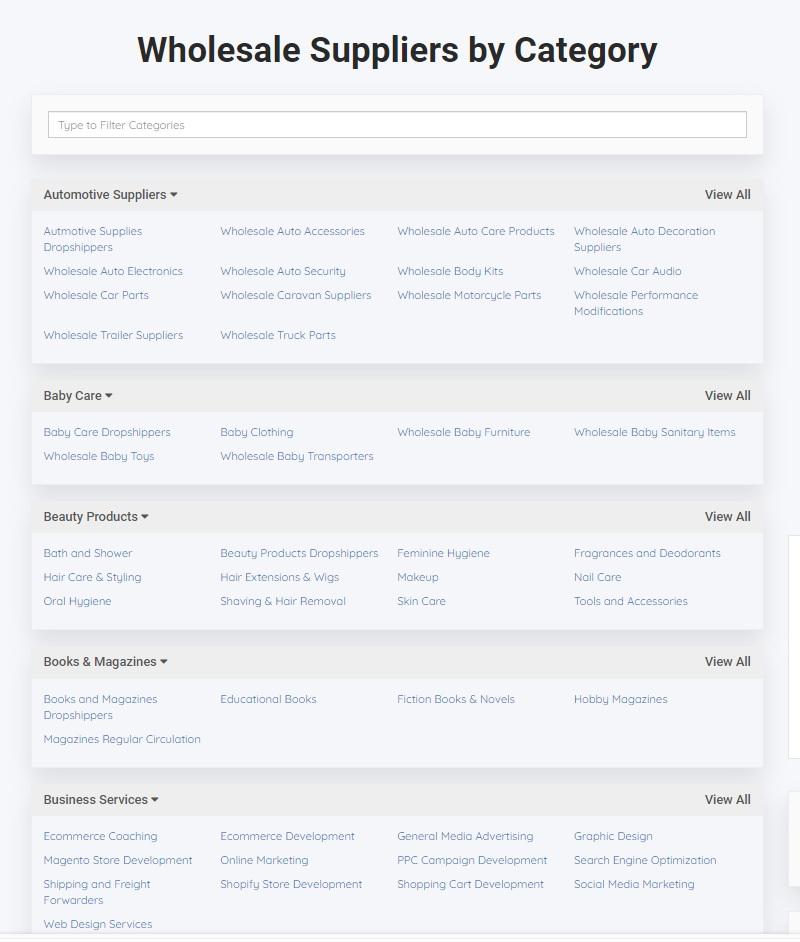View All in Baby Care section

727,396
